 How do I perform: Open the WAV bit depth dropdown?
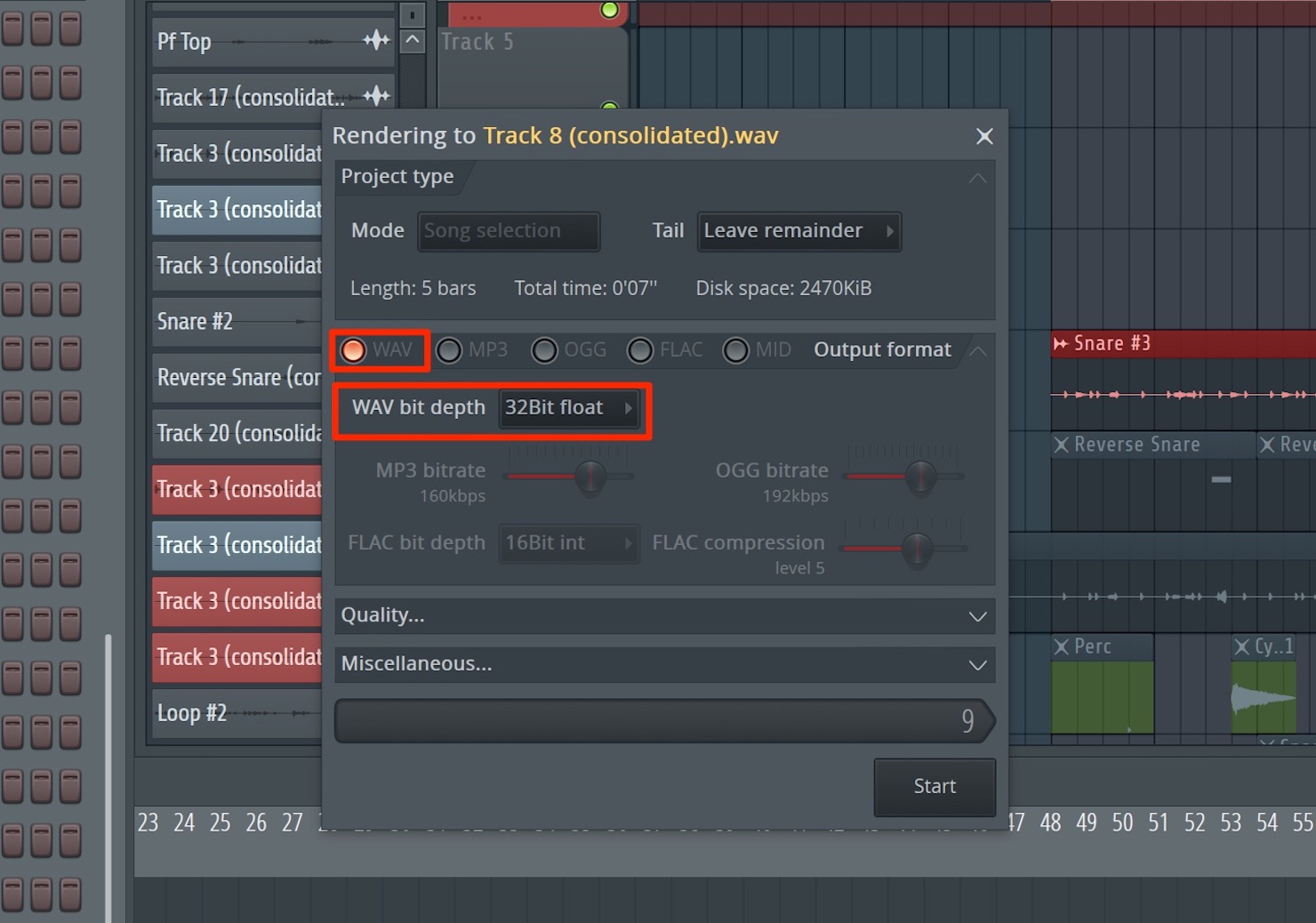[x=569, y=408]
